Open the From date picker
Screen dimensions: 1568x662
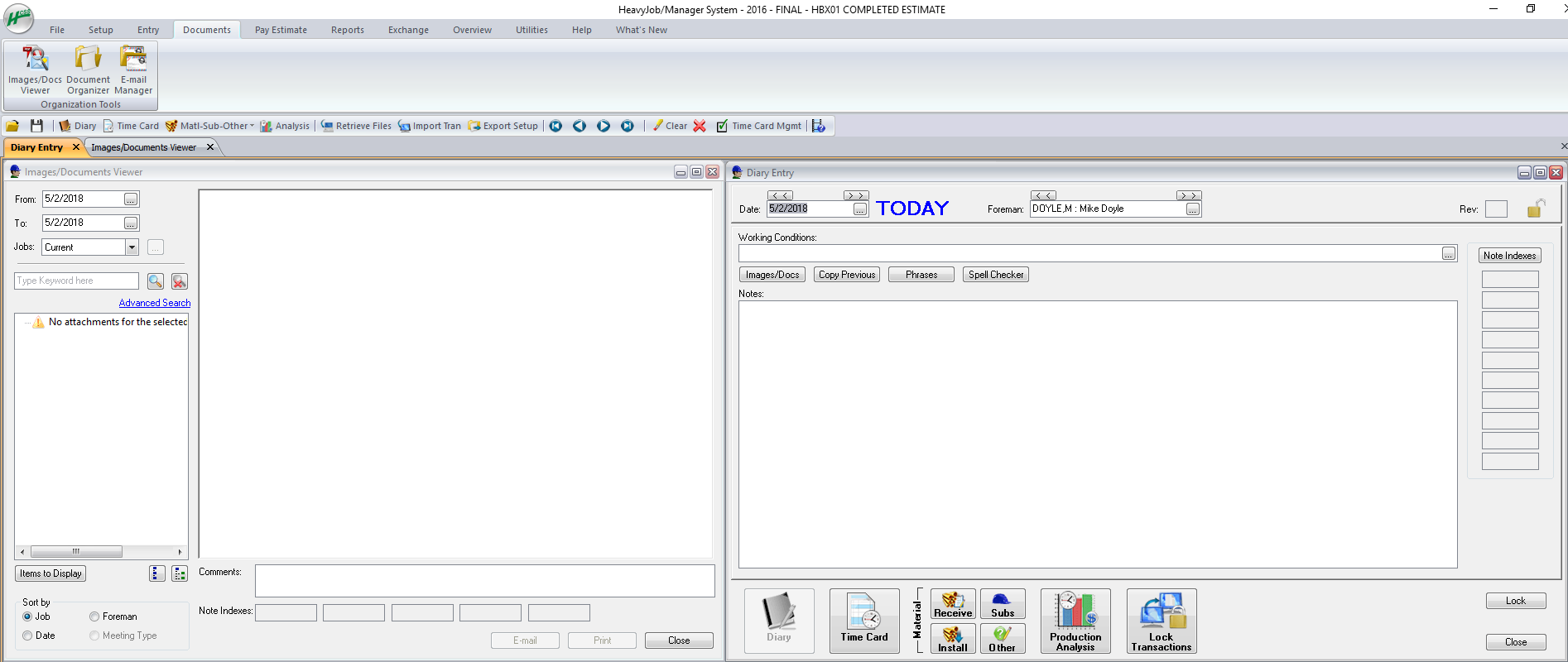click(x=131, y=199)
